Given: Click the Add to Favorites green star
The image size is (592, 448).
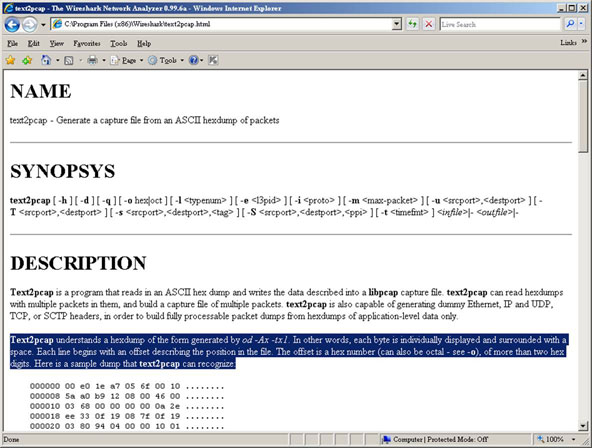Looking at the screenshot, I should pos(27,60).
